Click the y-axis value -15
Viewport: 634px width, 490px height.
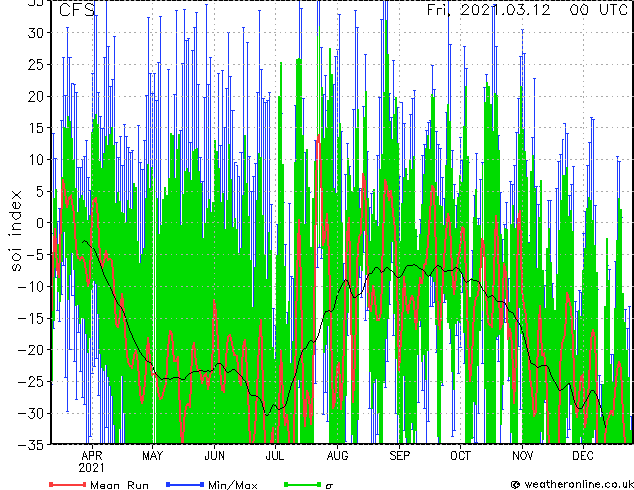coord(32,319)
